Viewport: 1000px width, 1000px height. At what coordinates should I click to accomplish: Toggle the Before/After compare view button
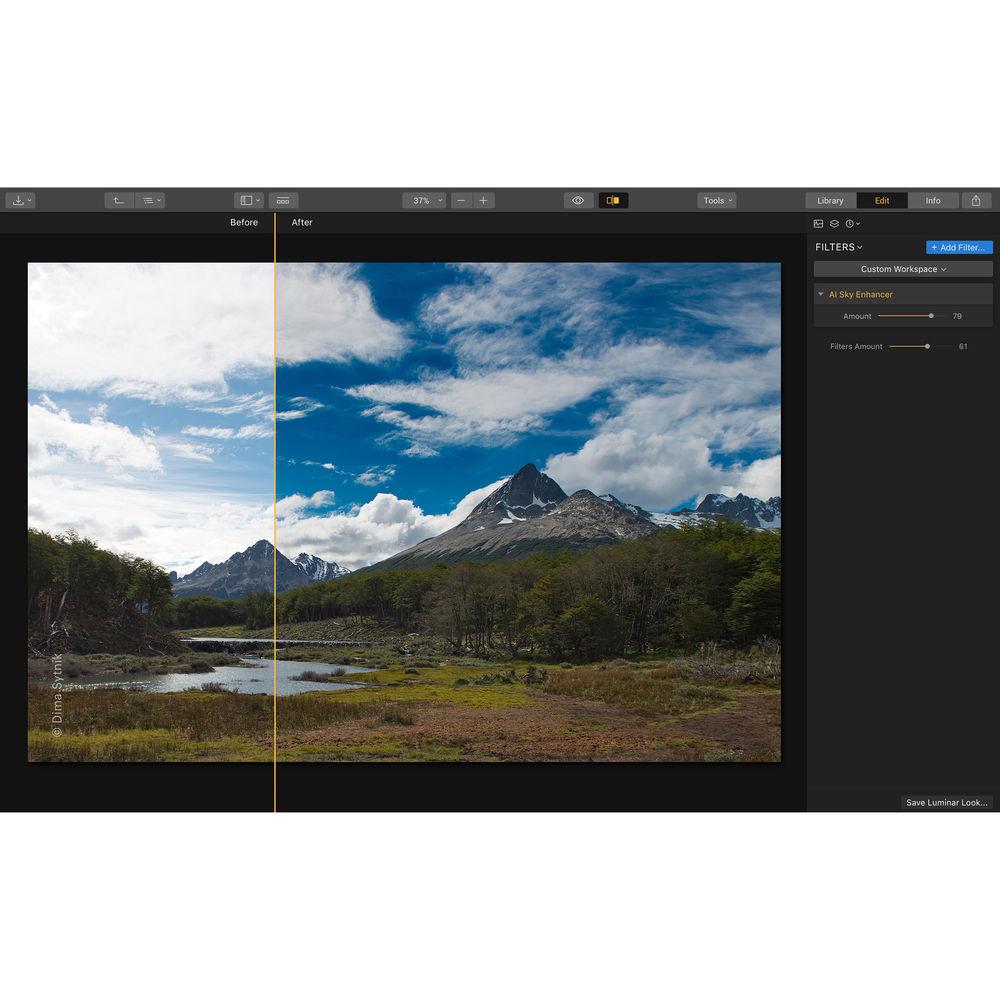(x=615, y=200)
